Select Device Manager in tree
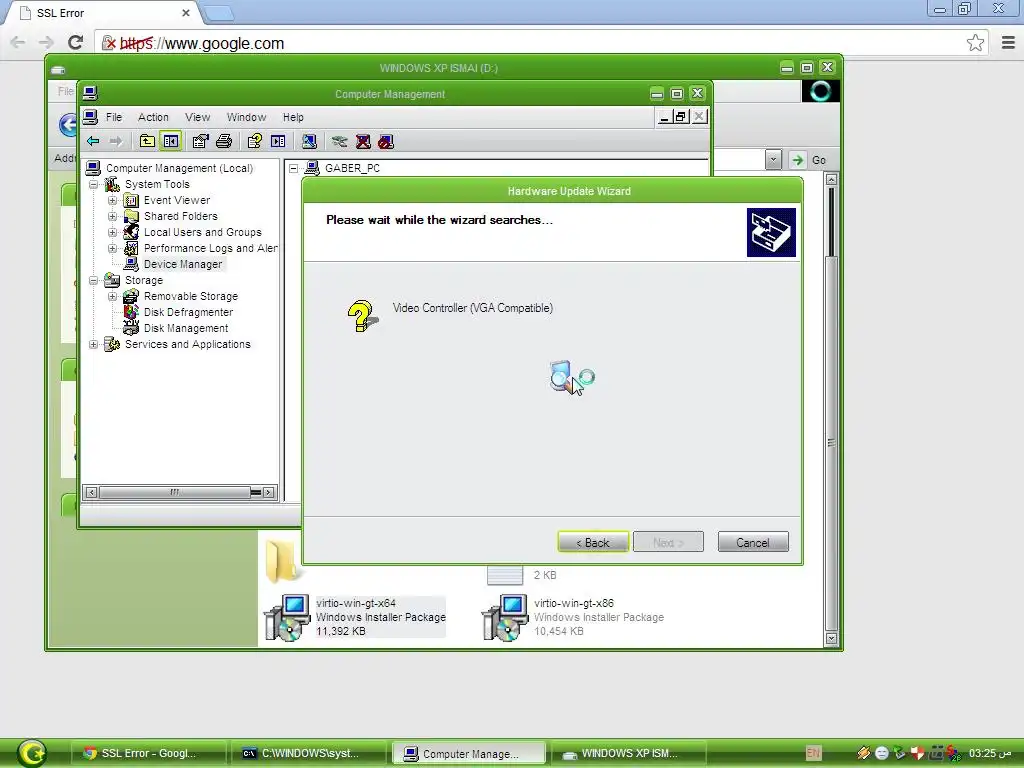Viewport: 1024px width, 768px height. (183, 264)
